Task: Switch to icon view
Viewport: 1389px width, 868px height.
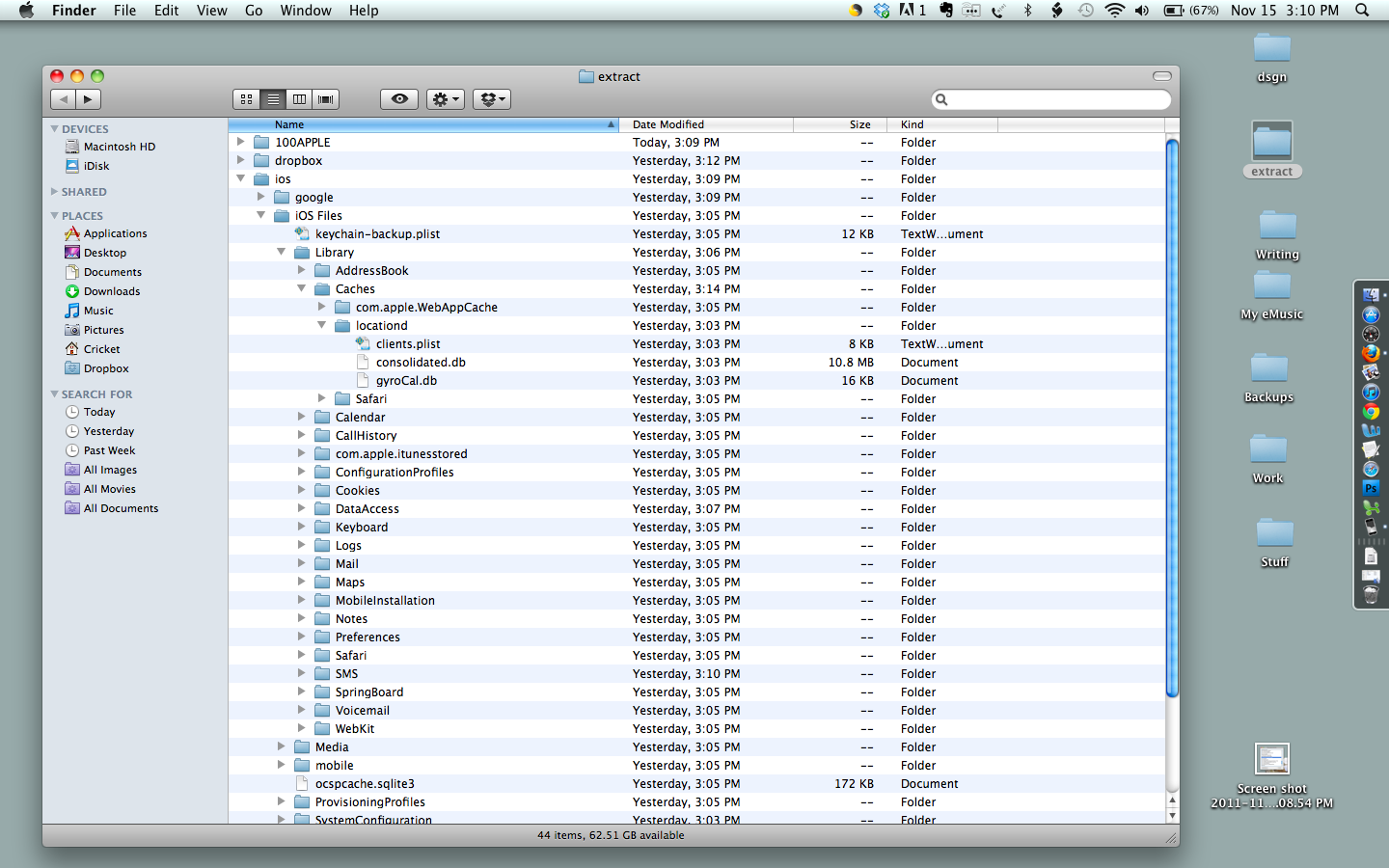Action: [x=247, y=99]
